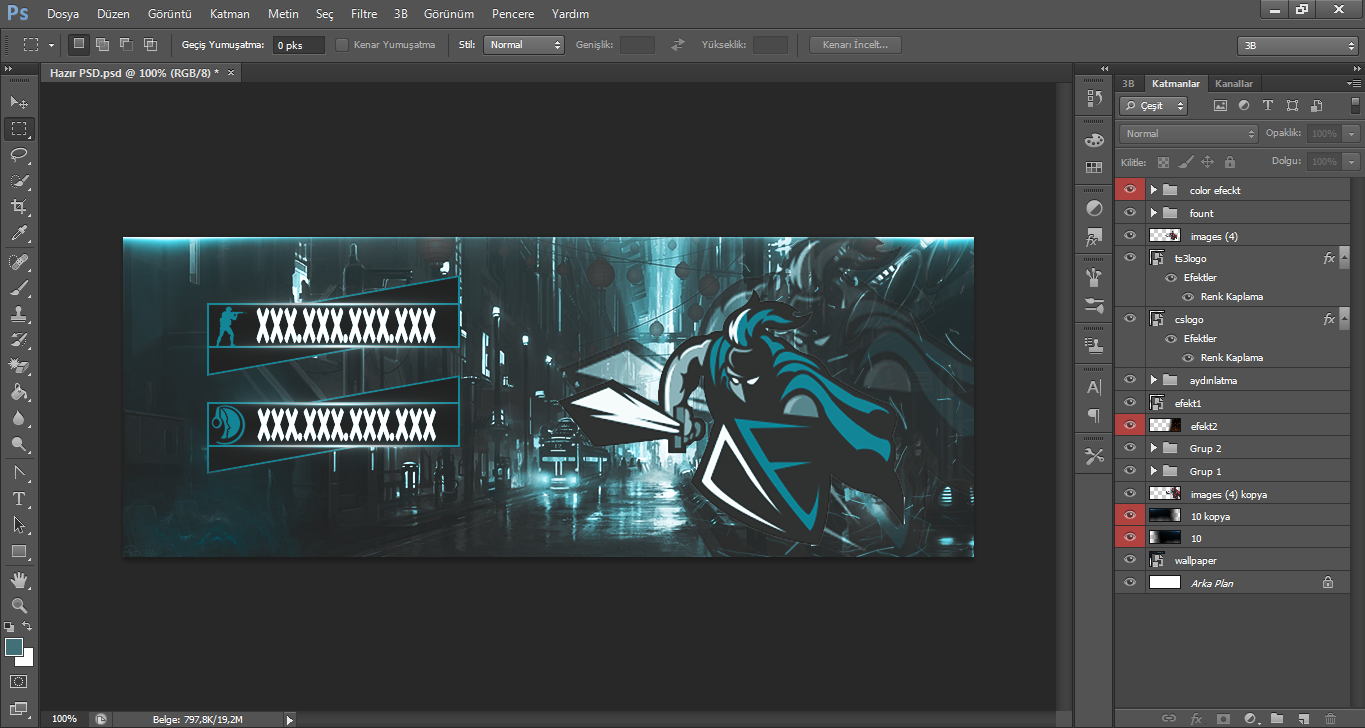Open the 3B workspace dropdown
This screenshot has height=728, width=1365.
[1297, 46]
